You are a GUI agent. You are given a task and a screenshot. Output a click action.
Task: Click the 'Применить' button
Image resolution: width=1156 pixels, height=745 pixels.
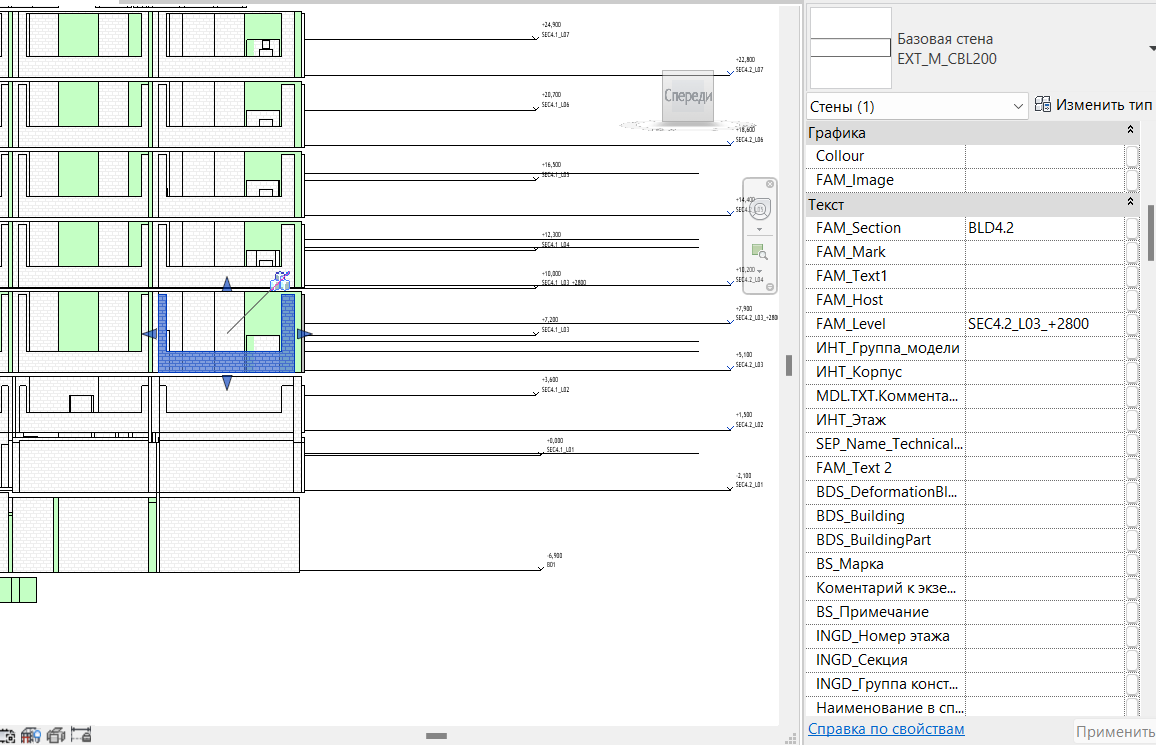[1115, 731]
